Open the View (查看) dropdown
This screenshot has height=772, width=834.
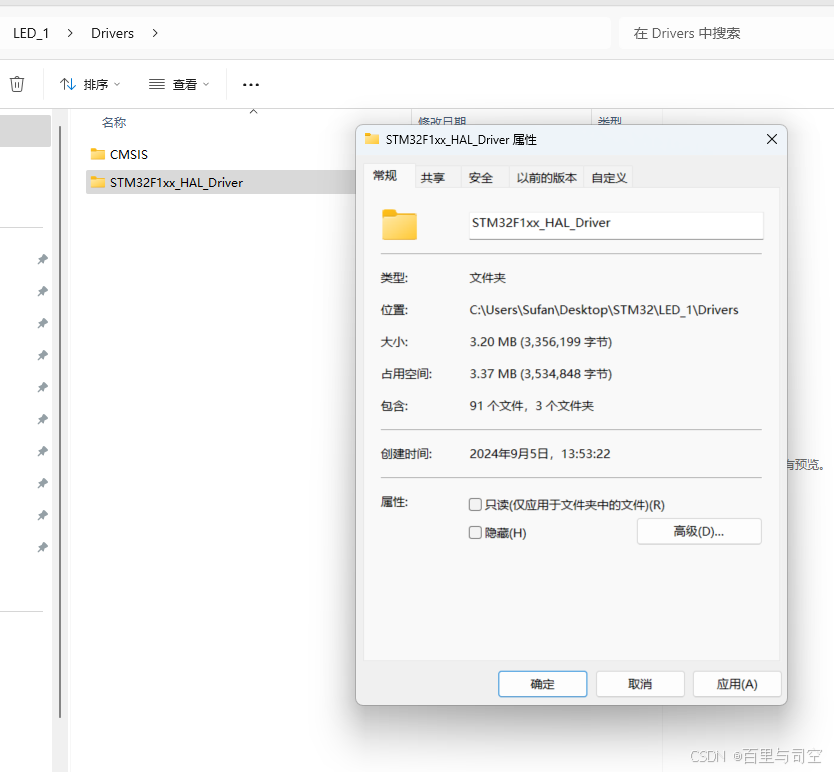(x=179, y=84)
